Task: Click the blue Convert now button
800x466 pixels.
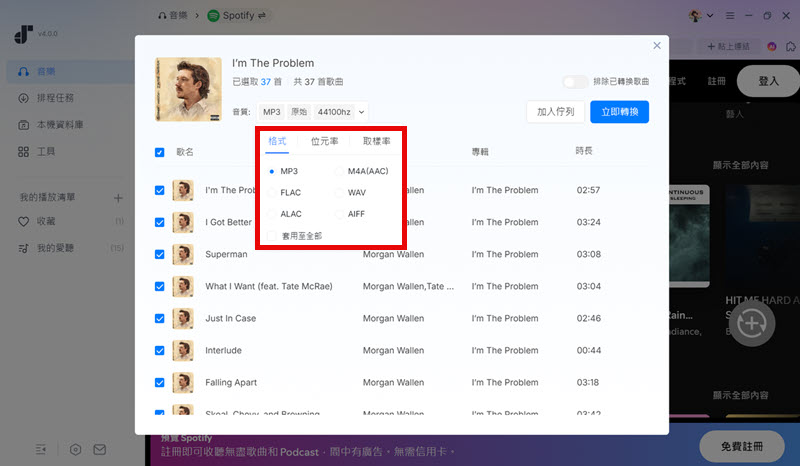Action: pos(619,112)
